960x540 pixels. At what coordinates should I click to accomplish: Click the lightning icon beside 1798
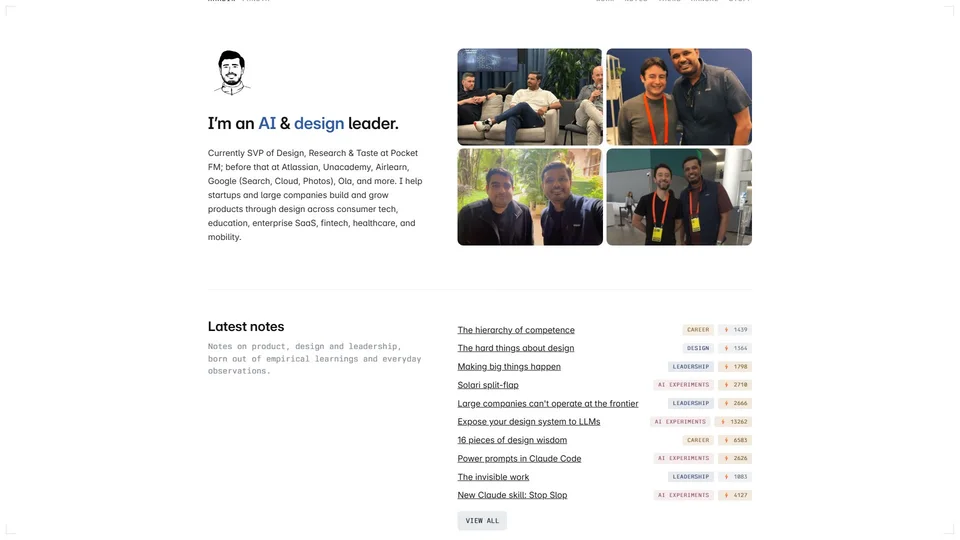click(726, 366)
